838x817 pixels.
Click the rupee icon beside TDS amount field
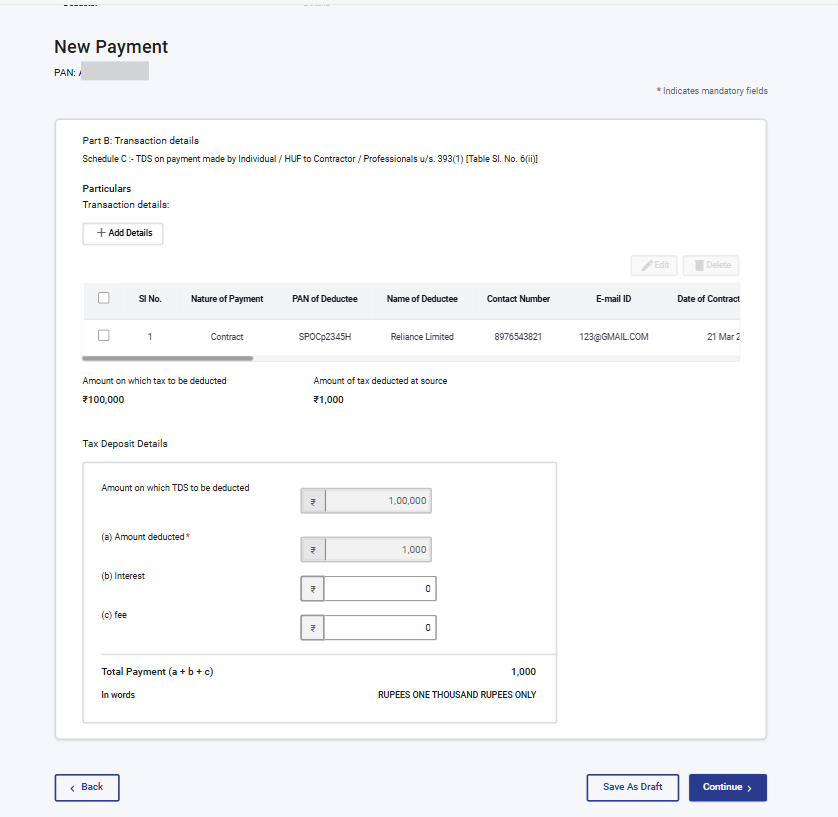coord(311,500)
